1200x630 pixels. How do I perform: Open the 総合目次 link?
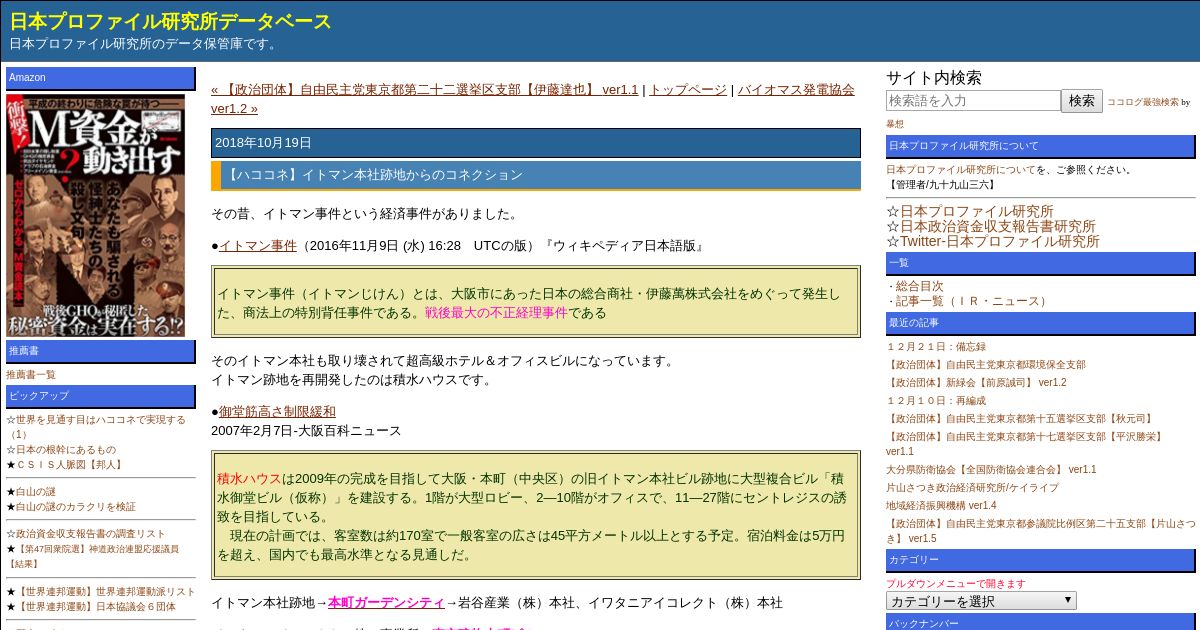point(919,286)
